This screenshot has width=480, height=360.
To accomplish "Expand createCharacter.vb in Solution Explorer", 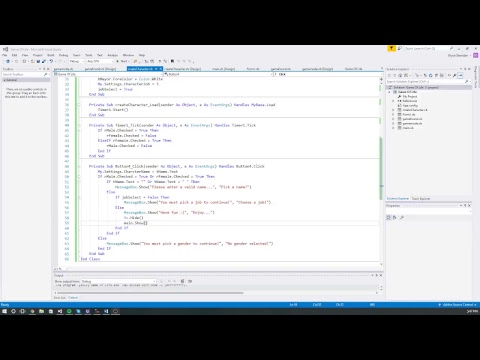I will [393, 110].
